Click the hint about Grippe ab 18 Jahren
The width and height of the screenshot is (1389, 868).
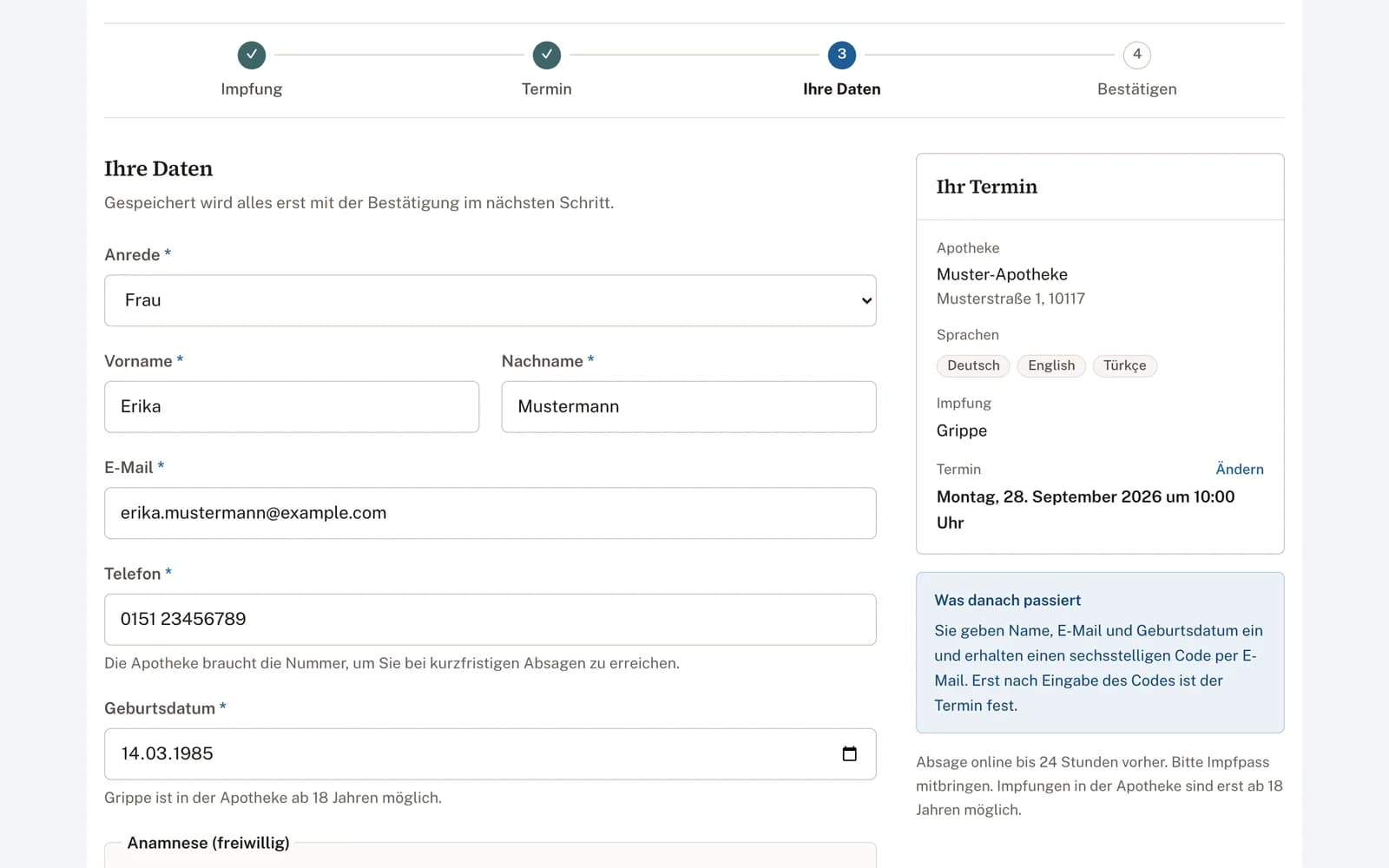pyautogui.click(x=273, y=798)
